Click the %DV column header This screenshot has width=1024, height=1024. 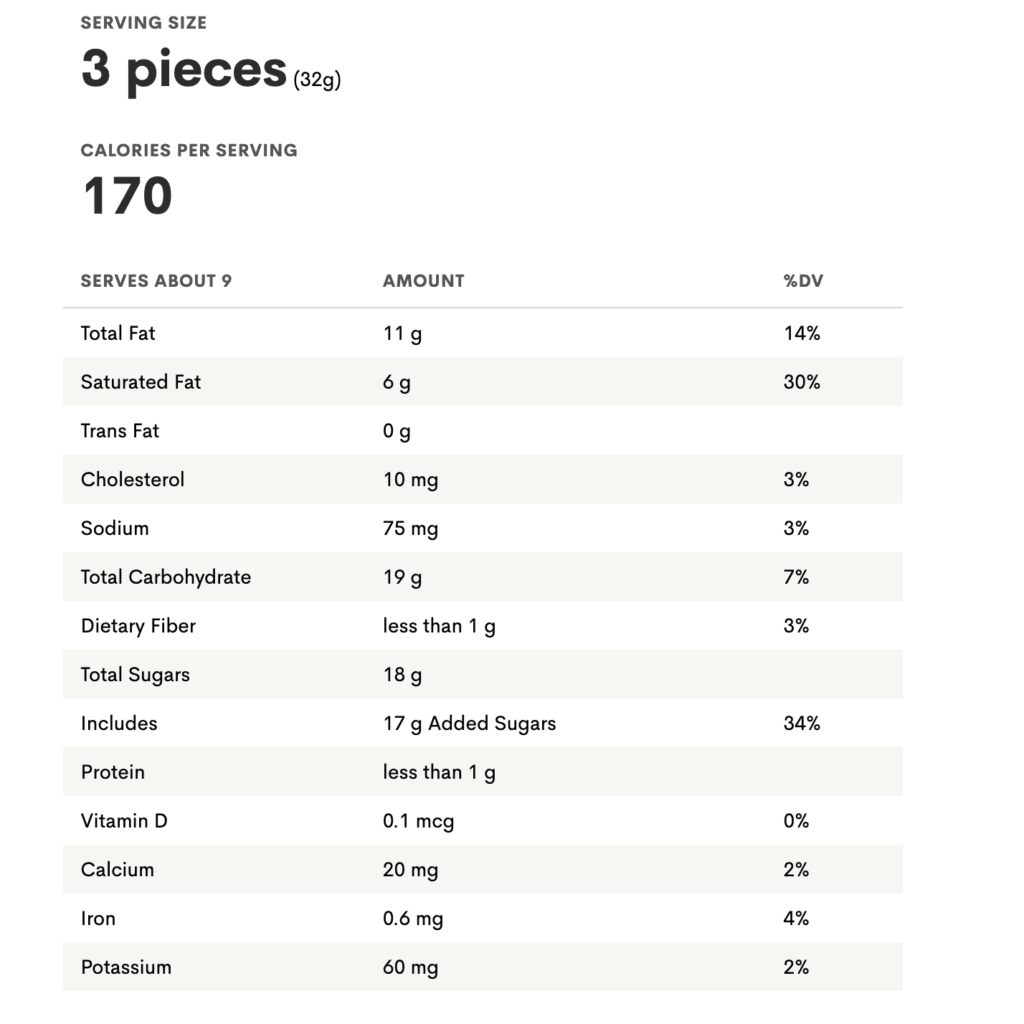coord(803,281)
